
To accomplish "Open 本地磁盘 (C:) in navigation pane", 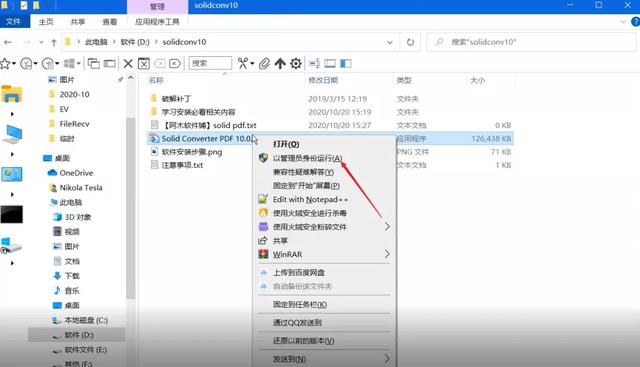I will 86,320.
